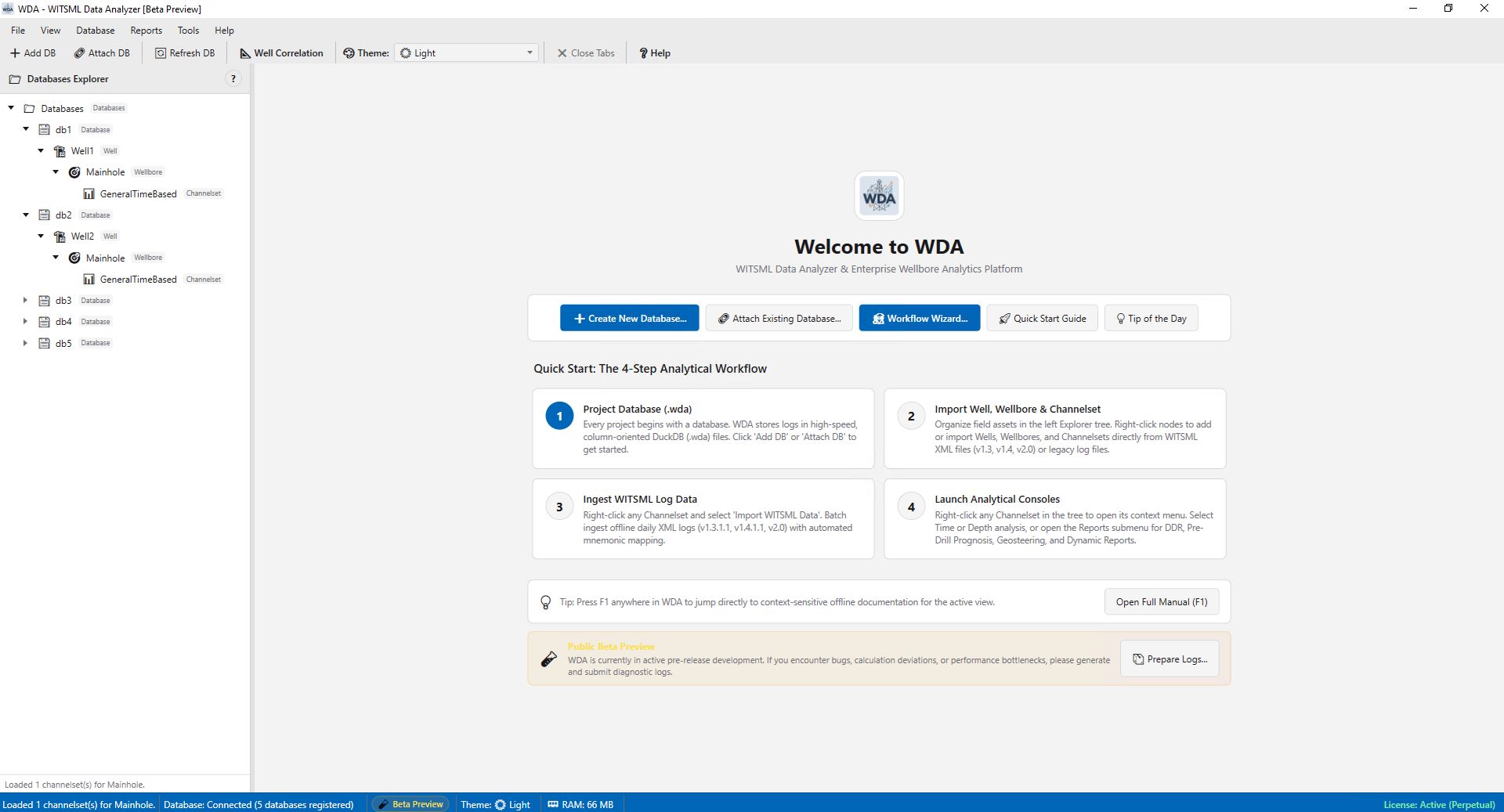1504x812 pixels.
Task: Open the File menu
Action: [x=18, y=31]
